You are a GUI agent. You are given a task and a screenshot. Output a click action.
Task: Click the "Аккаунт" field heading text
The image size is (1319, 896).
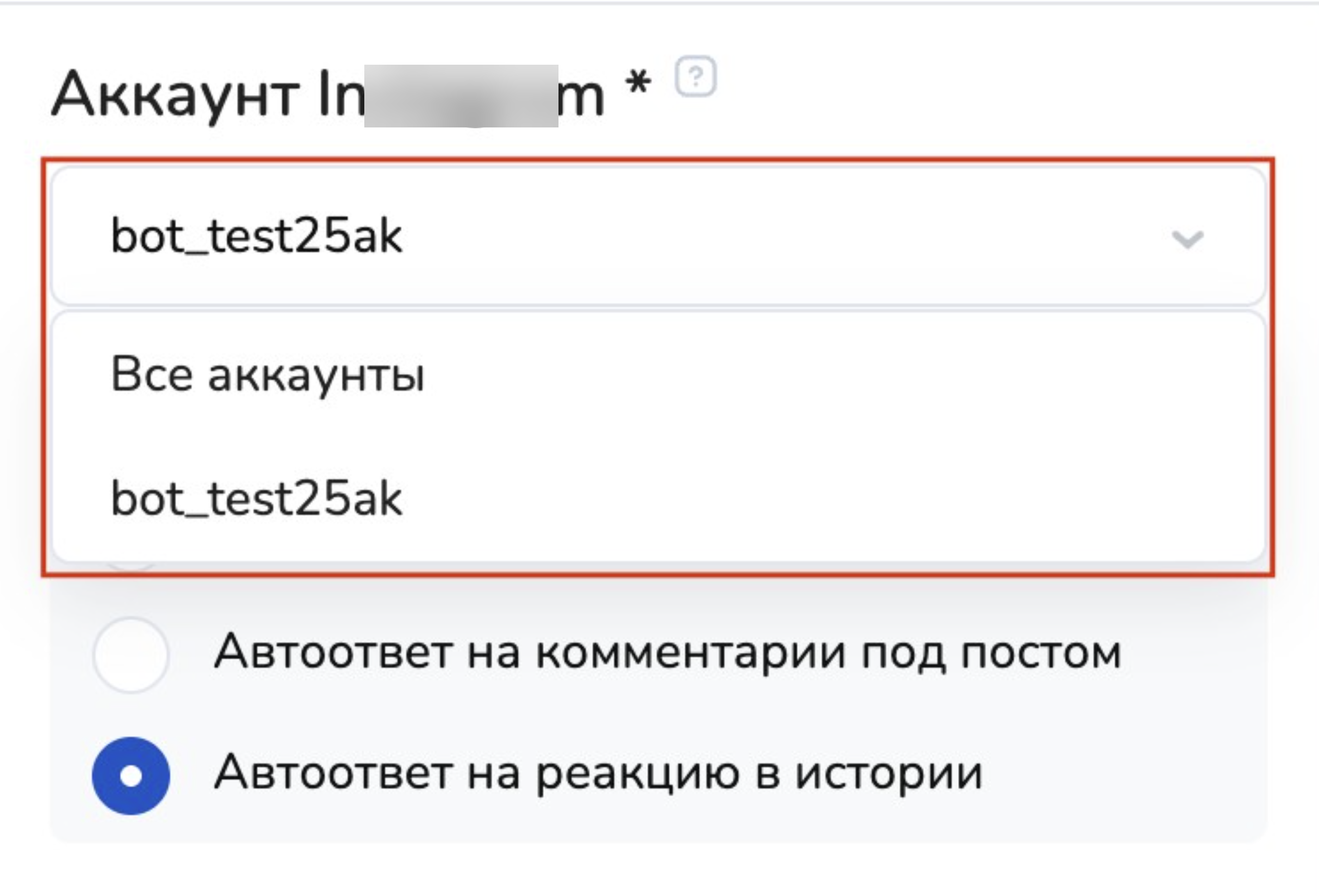tap(176, 95)
